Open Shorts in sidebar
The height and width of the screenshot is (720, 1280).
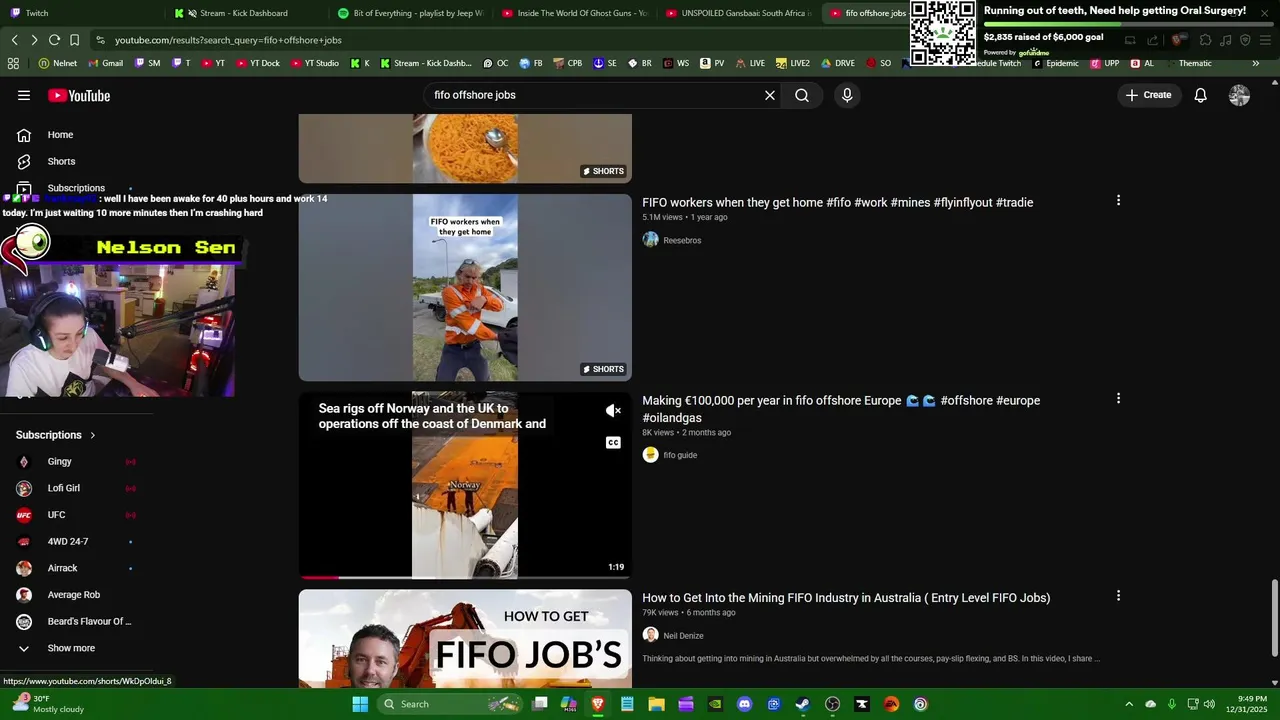coord(61,161)
